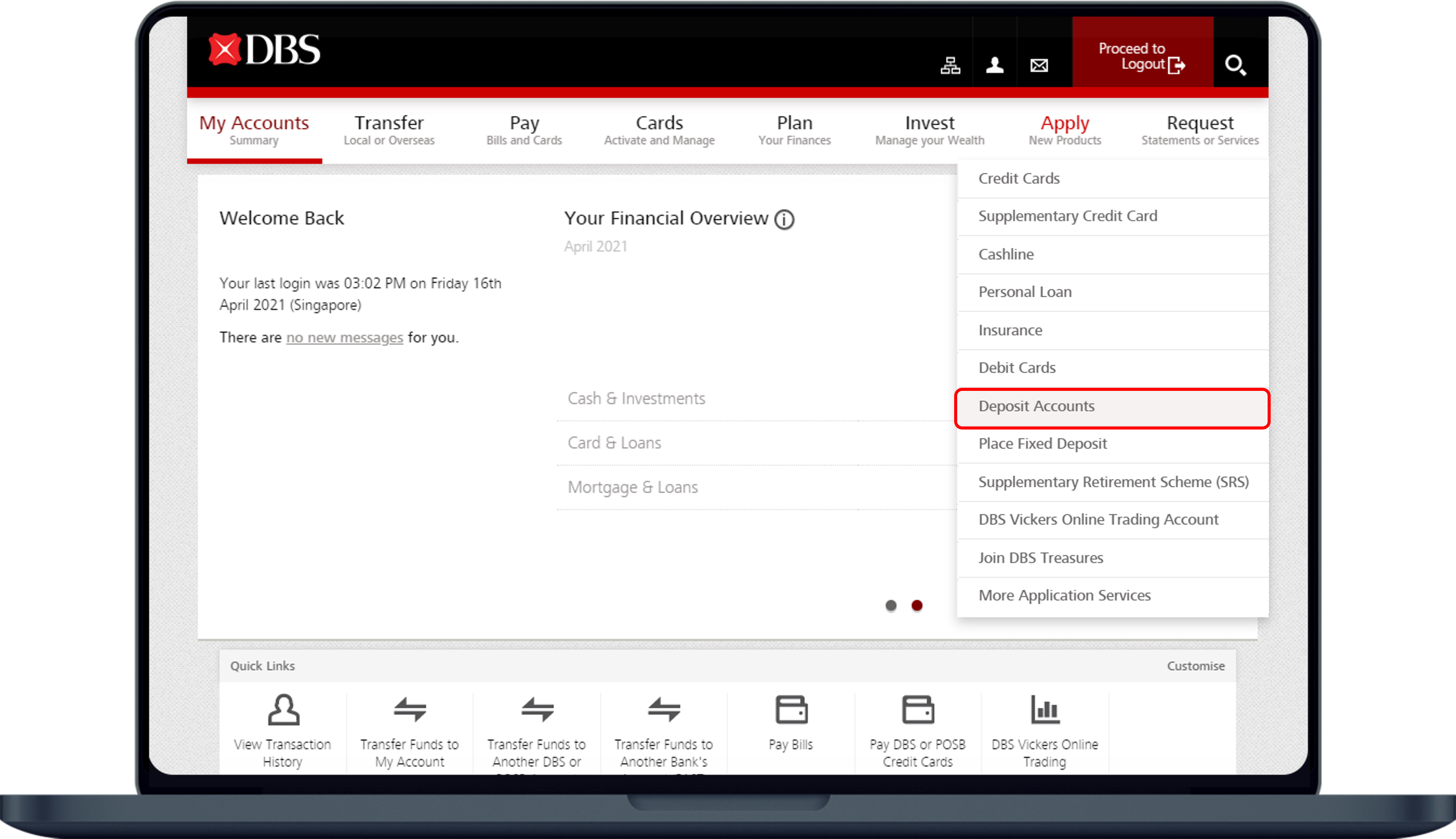Select Deposit Accounts from Apply menu
The image size is (1456, 839).
pos(1036,406)
